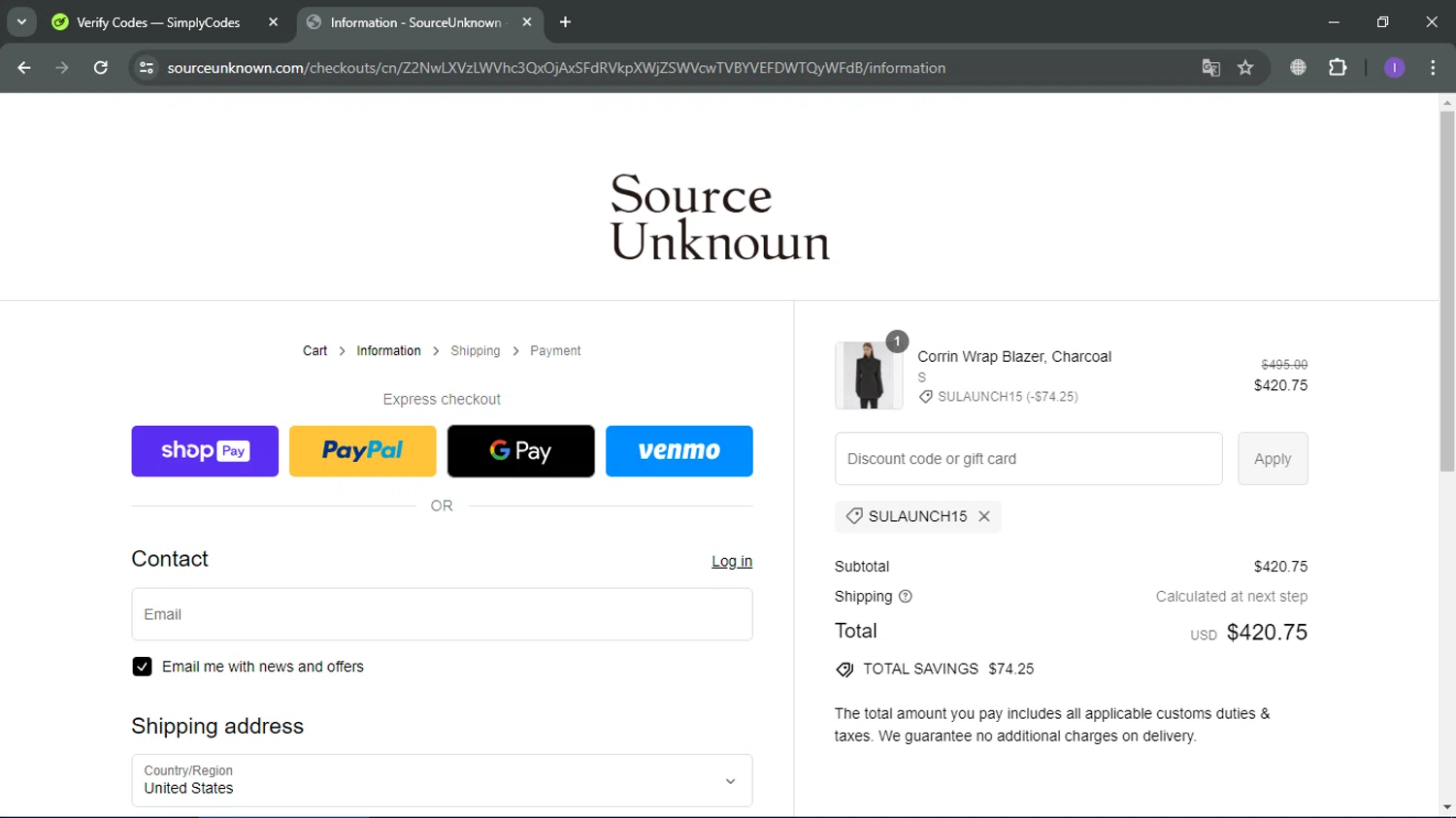The width and height of the screenshot is (1456, 818).
Task: Click the page's vertical scrollbar
Action: (x=1447, y=291)
